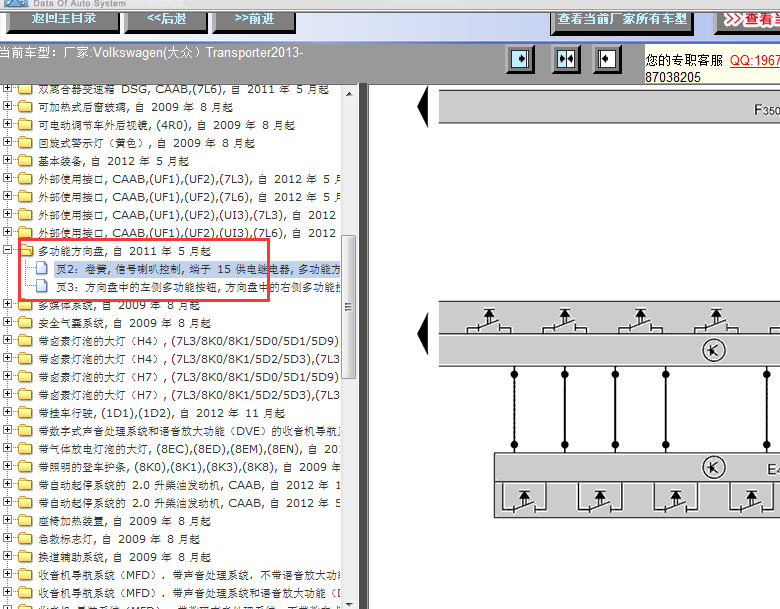Image resolution: width=780 pixels, height=609 pixels.
Task: Click folder icon of 可加热式后窗玻璃
Action: (x=25, y=106)
